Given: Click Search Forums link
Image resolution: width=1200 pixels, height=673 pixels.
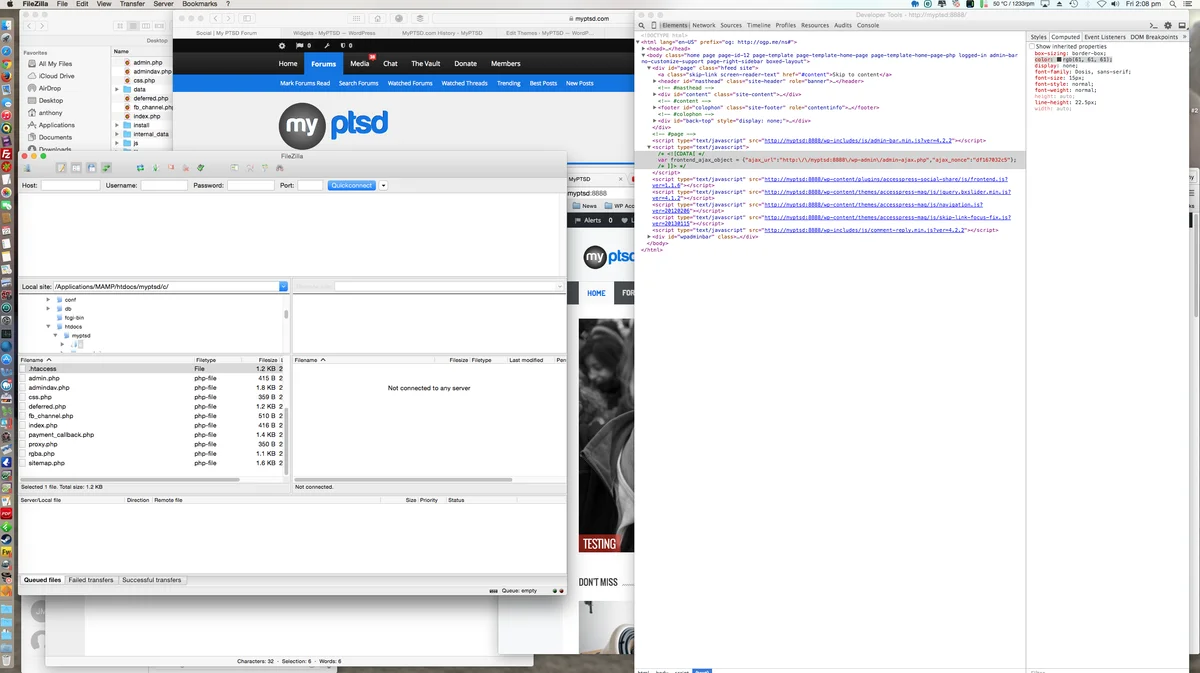Looking at the screenshot, I should click(x=358, y=84).
